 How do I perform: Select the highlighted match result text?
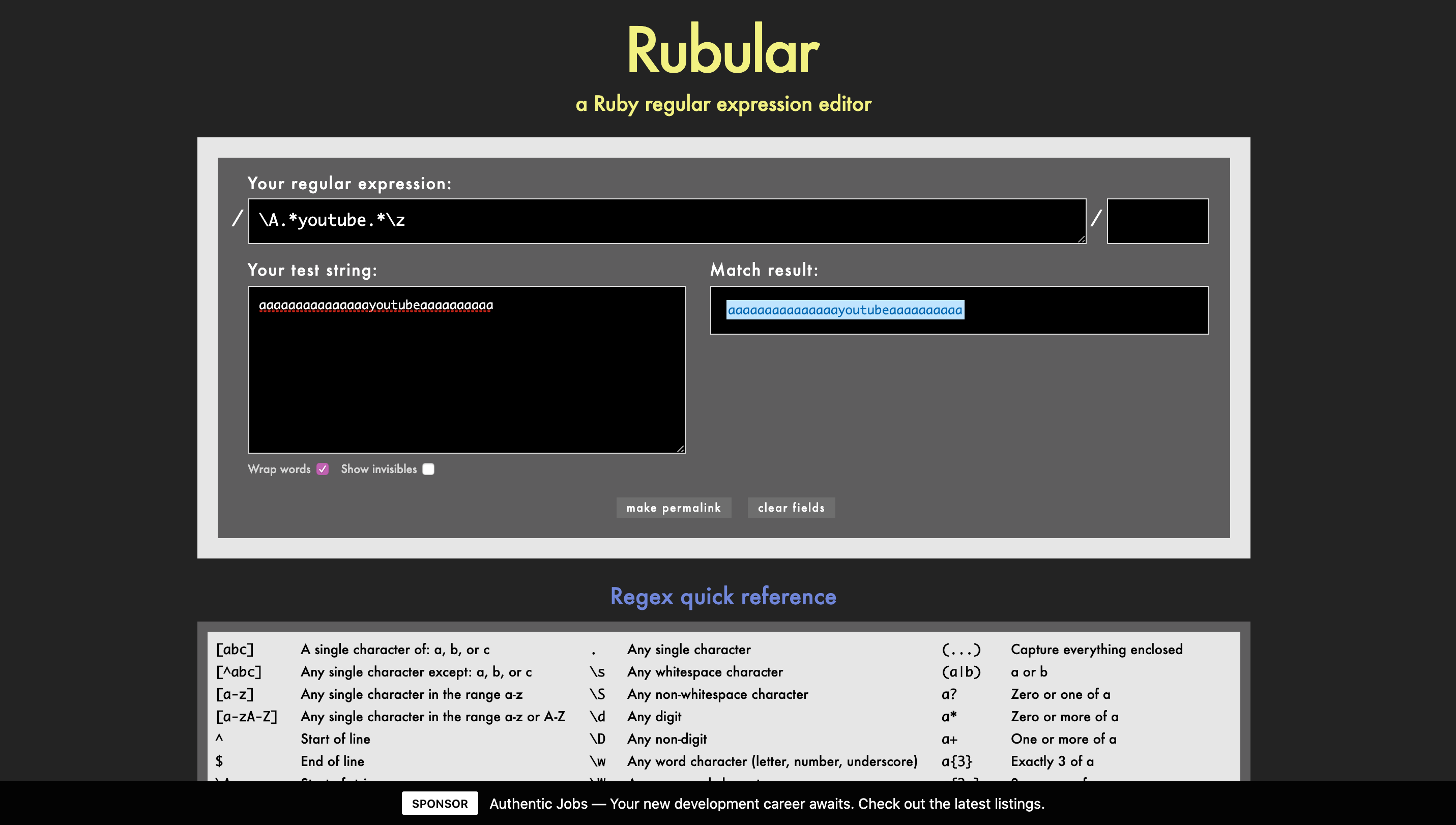tap(846, 310)
